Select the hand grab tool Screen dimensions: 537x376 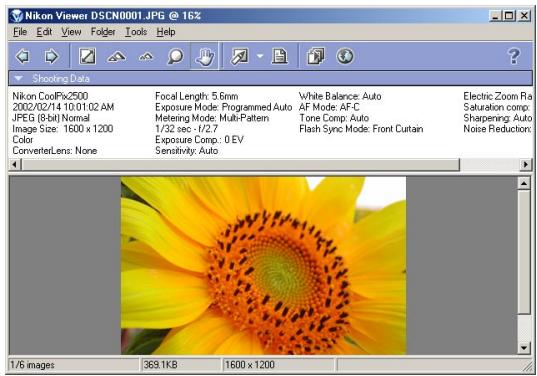pyautogui.click(x=204, y=57)
